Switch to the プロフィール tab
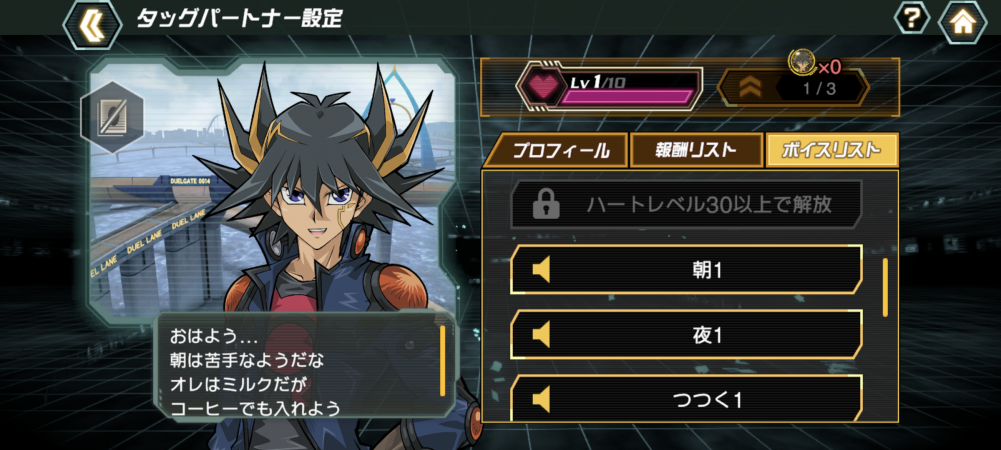Image resolution: width=1001 pixels, height=450 pixels. (x=554, y=151)
